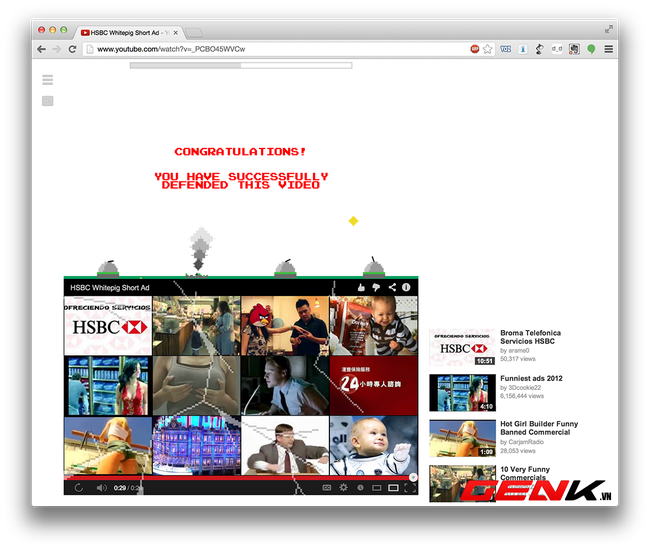650x550 pixels.
Task: Open the blue VOS extension icon
Action: pos(505,49)
